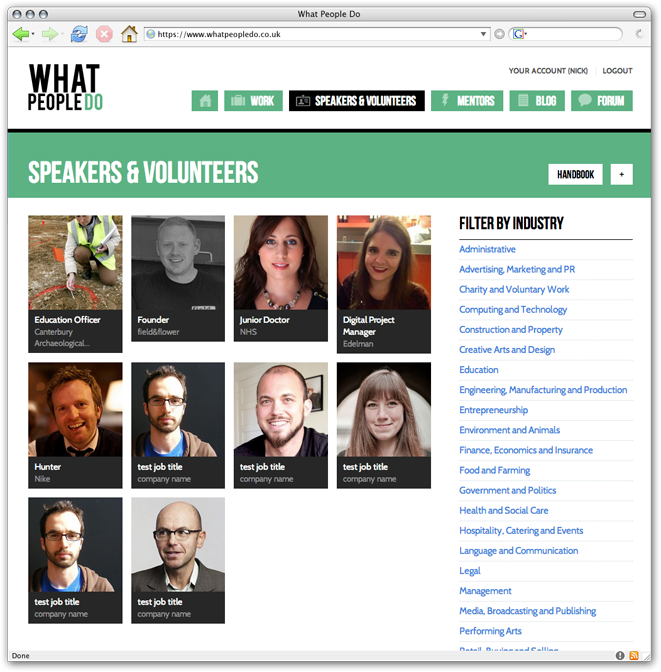Click the browser forward arrow
The width and height of the screenshot is (661, 672).
point(49,33)
